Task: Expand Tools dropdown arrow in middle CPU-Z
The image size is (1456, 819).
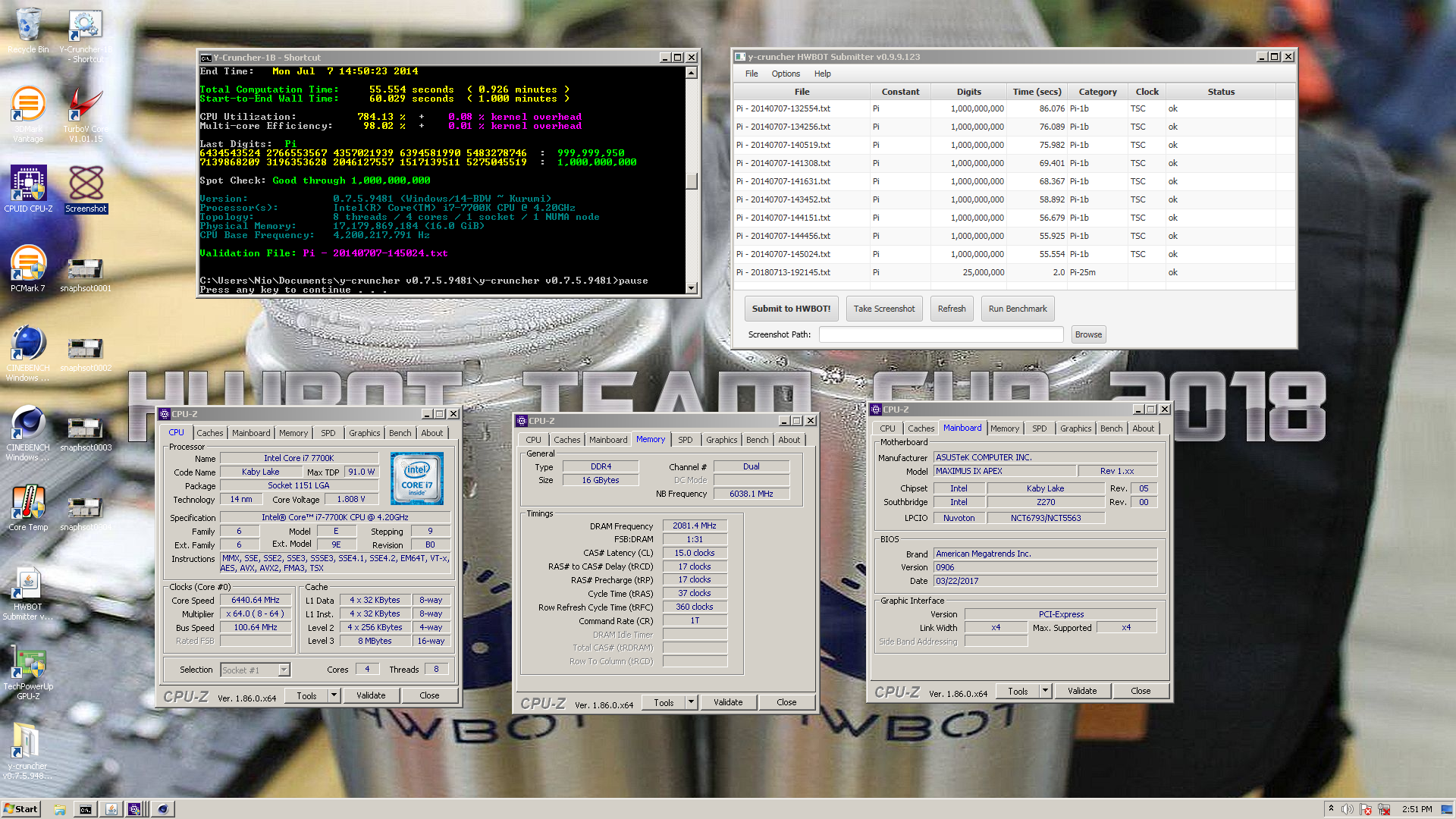Action: pos(691,702)
